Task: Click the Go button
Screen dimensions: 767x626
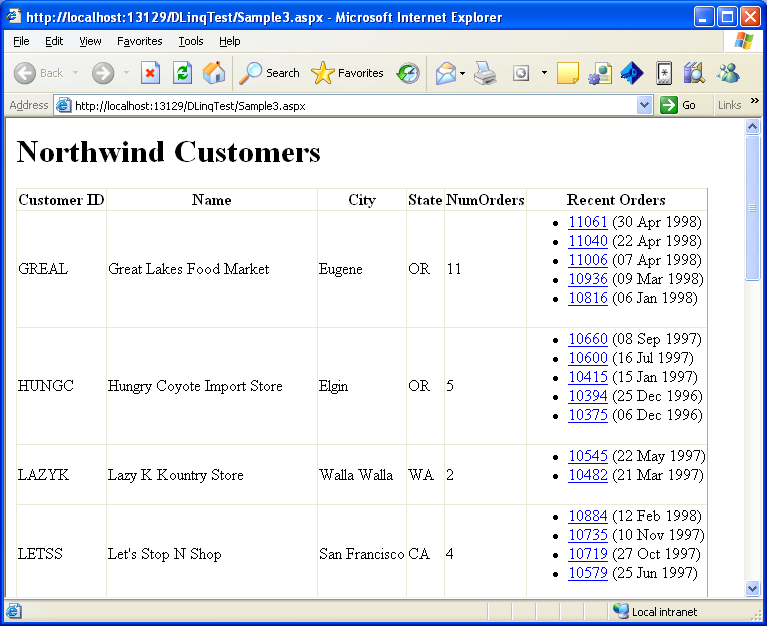Action: point(678,105)
